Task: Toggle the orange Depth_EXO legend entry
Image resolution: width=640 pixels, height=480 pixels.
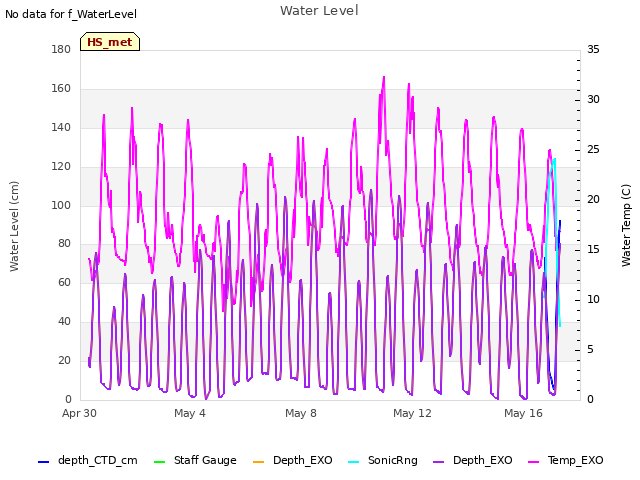Action: (x=293, y=461)
